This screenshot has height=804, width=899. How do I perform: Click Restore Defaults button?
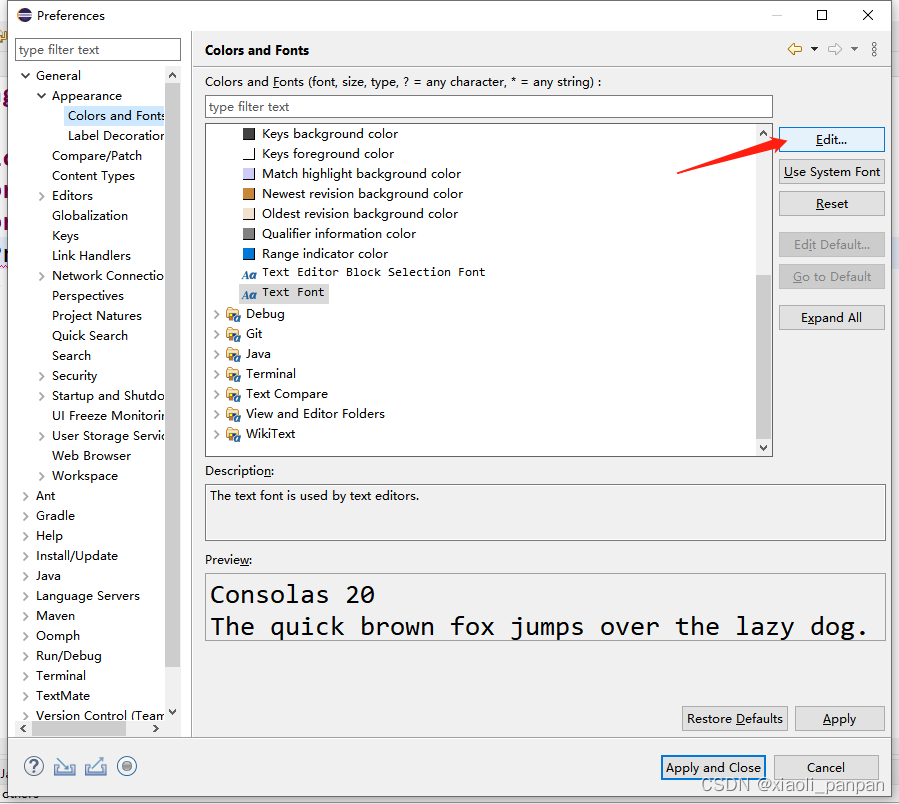(734, 719)
